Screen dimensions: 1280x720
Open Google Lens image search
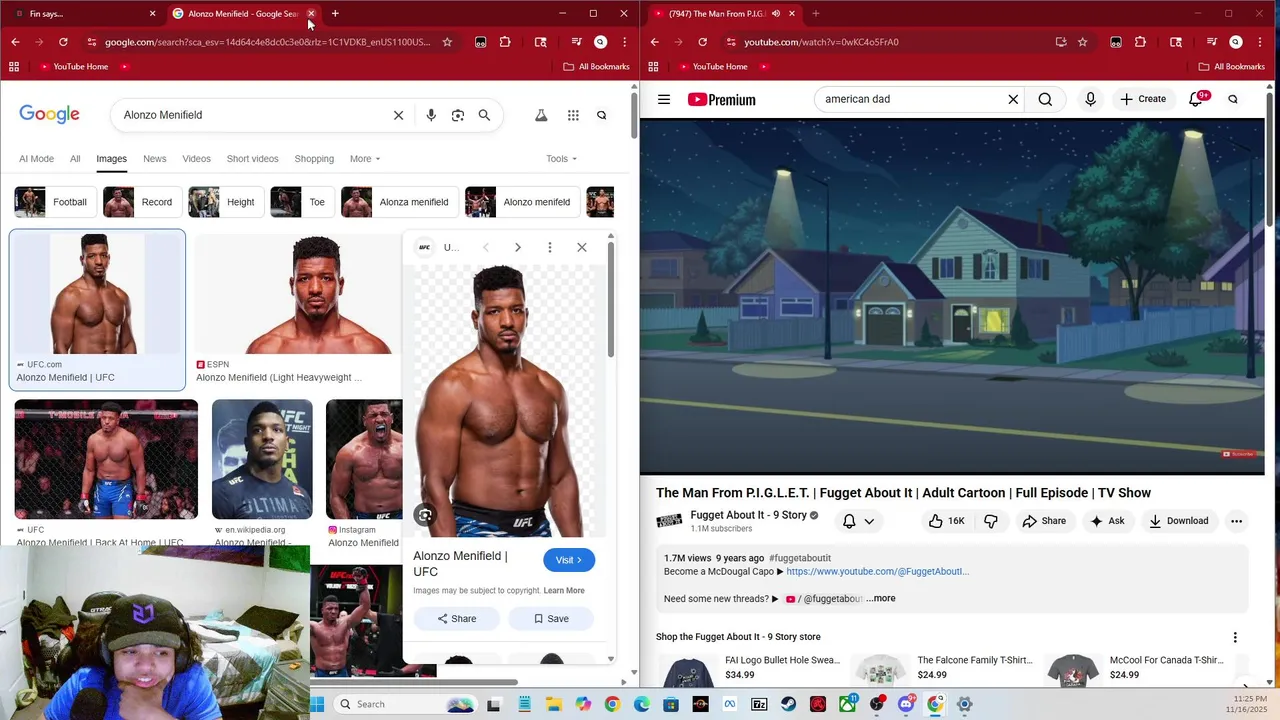pos(458,115)
